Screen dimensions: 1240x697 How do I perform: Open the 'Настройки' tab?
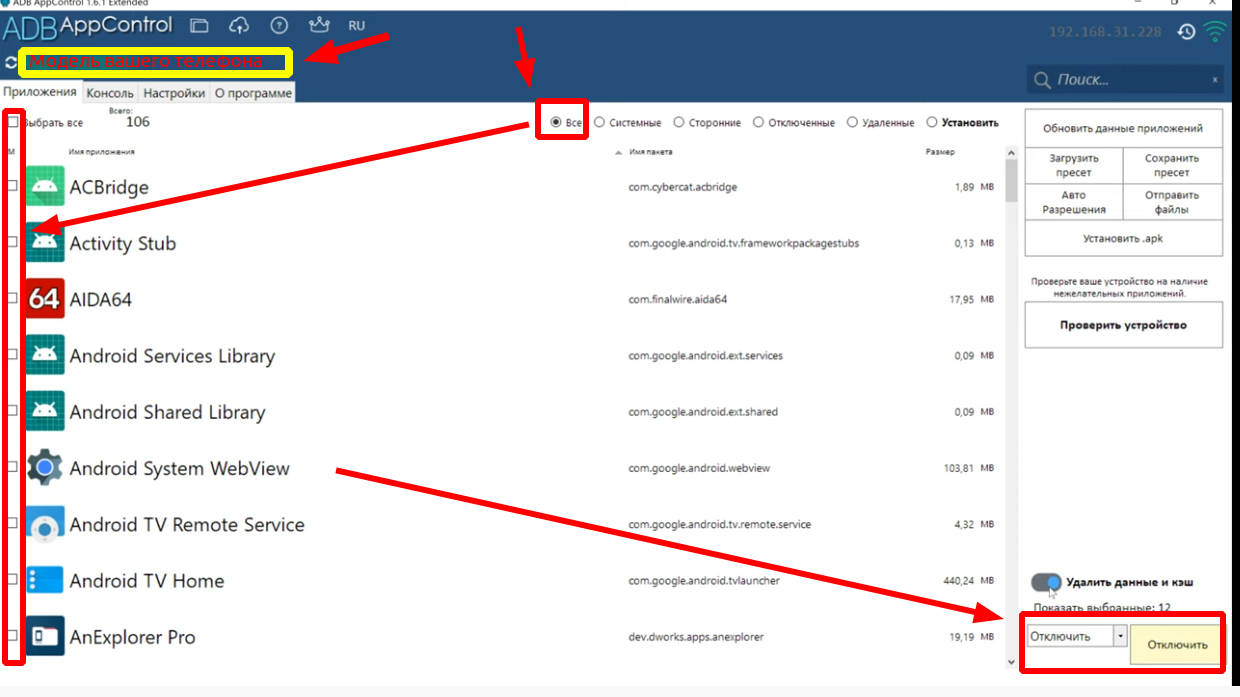point(173,93)
